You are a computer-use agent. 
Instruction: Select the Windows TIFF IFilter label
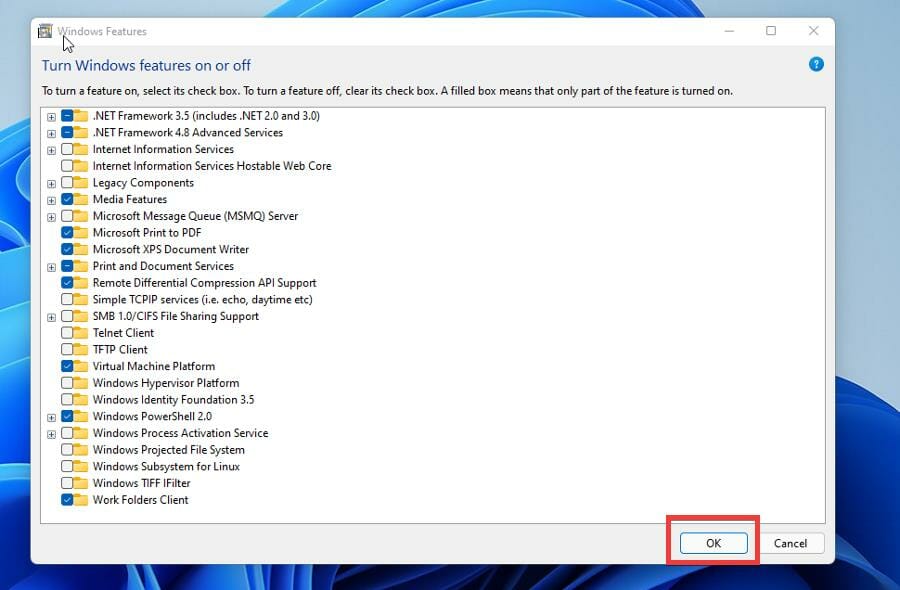pos(141,483)
